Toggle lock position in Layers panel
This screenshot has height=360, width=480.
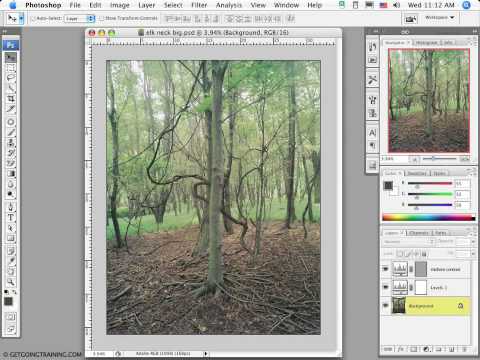pos(416,254)
